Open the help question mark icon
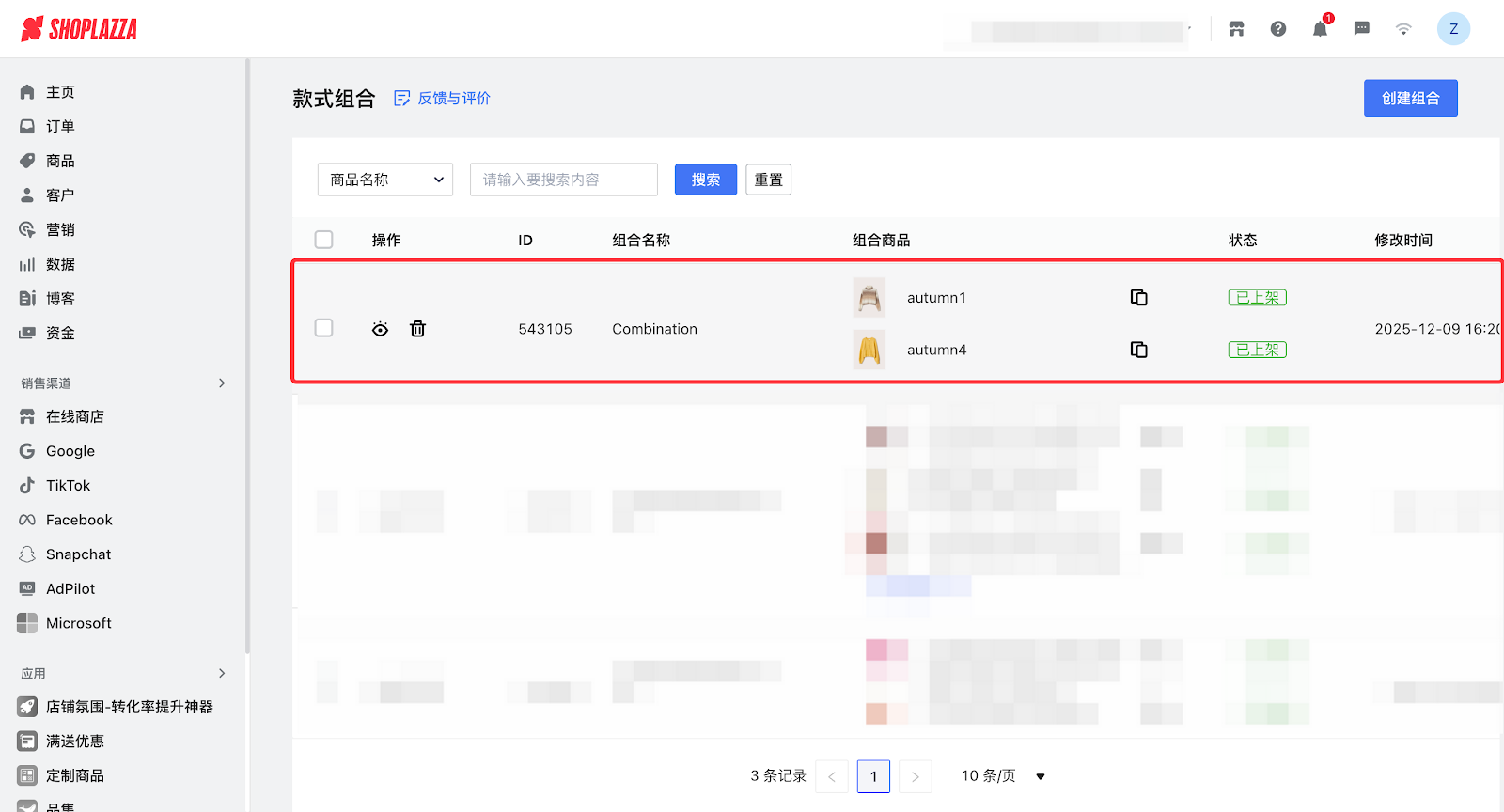The image size is (1504, 812). tap(1278, 29)
